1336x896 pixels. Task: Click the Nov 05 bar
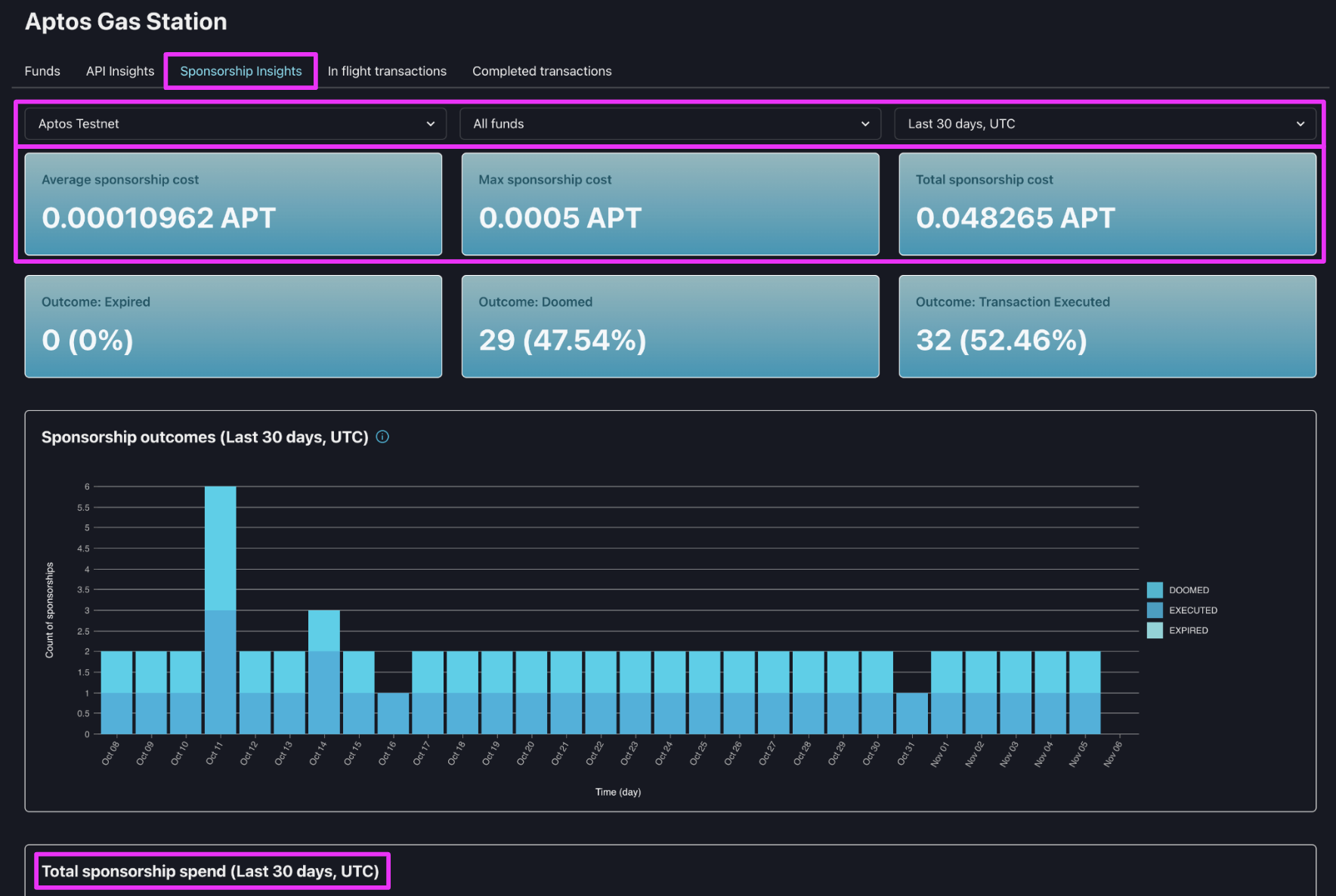1085,692
